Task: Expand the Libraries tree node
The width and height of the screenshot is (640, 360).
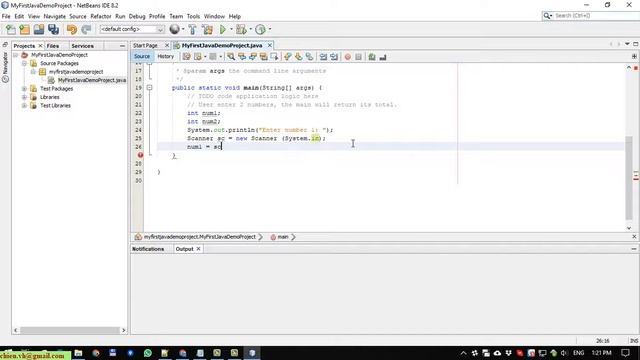Action: tap(24, 97)
